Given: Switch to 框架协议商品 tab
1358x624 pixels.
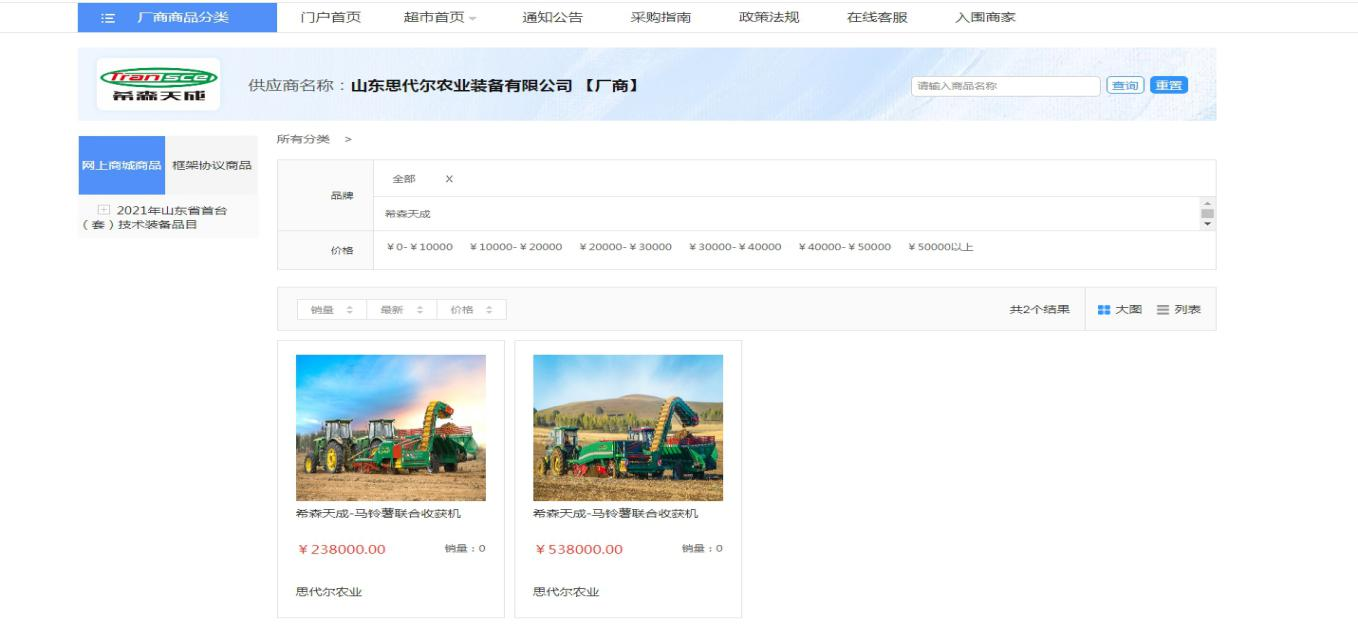Looking at the screenshot, I should point(212,165).
